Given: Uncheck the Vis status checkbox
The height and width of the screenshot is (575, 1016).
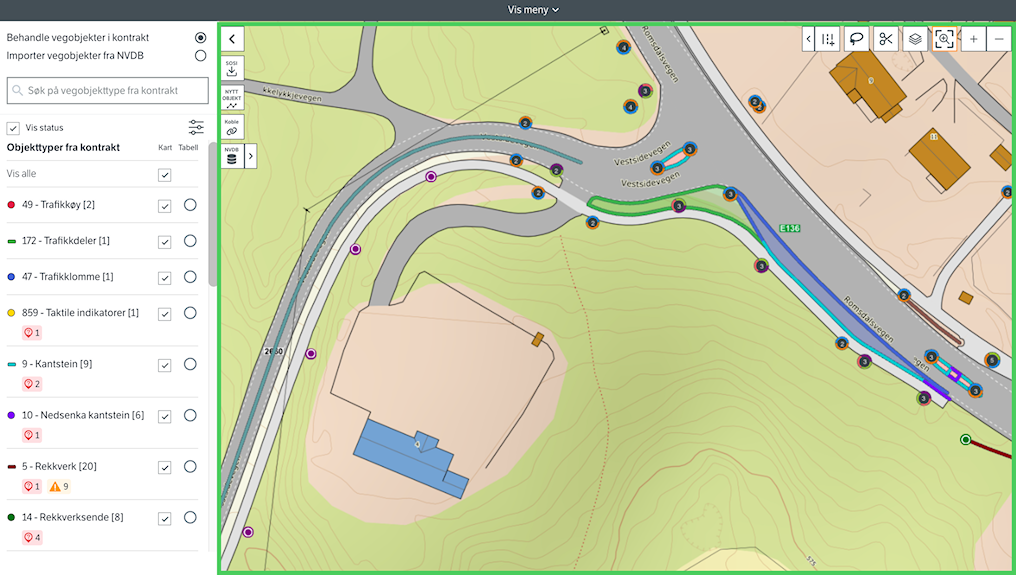Looking at the screenshot, I should point(13,128).
